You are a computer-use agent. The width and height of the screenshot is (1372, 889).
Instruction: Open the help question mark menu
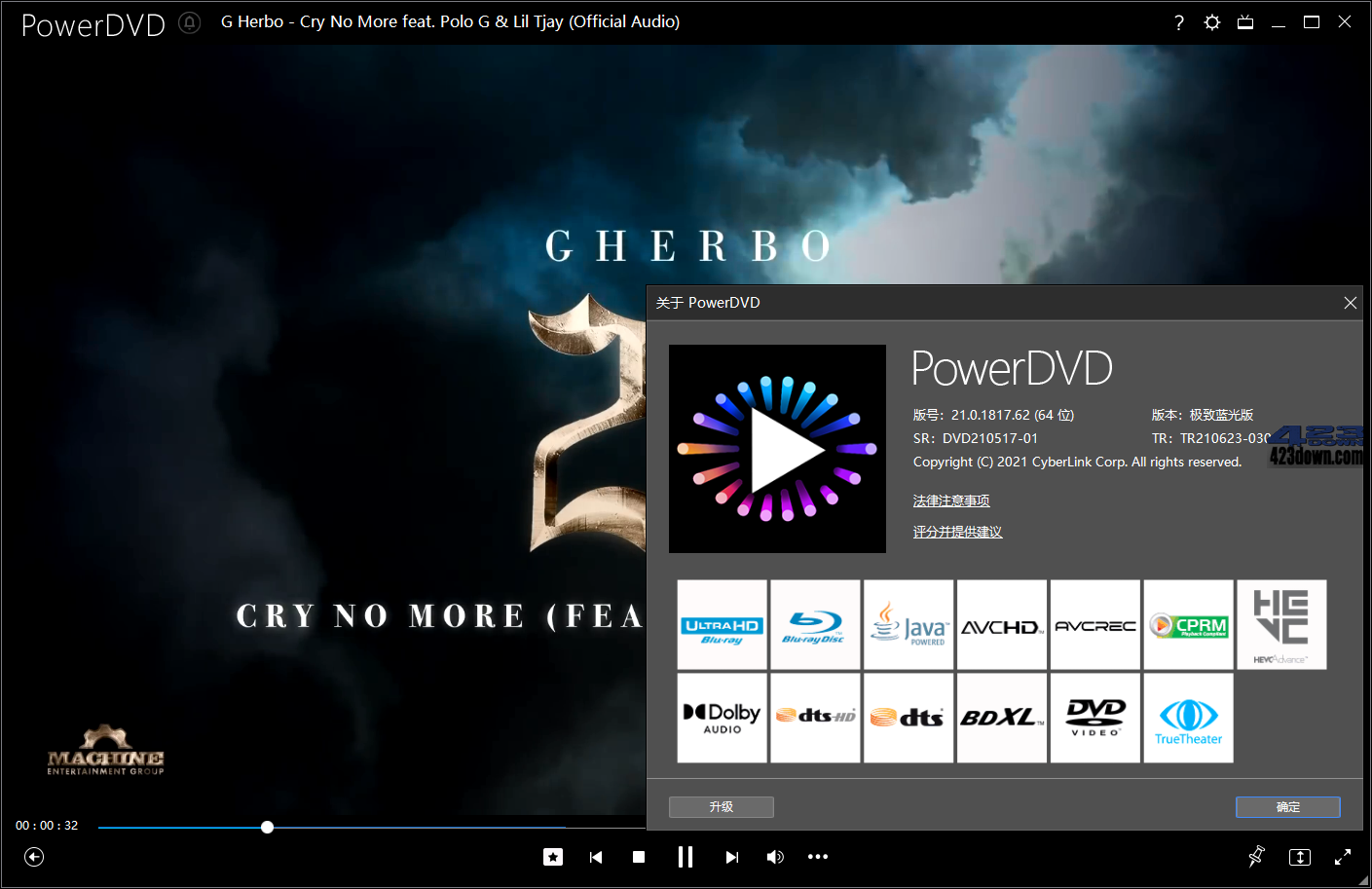(x=1179, y=22)
